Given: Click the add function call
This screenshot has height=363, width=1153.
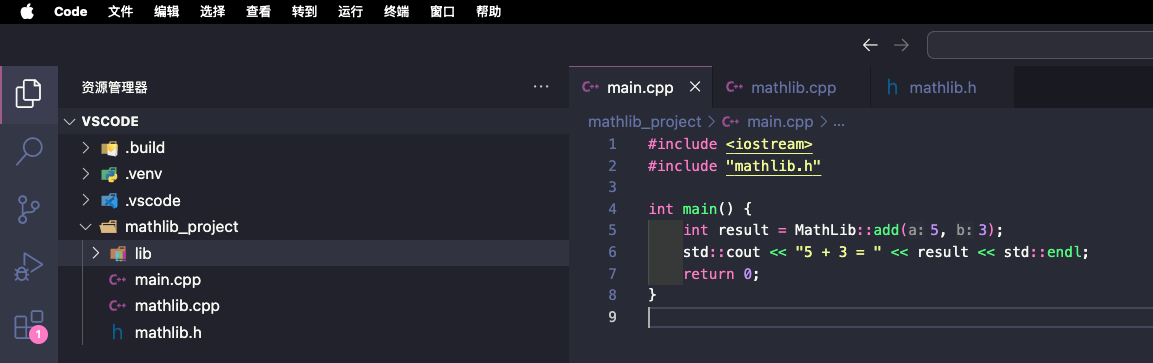Looking at the screenshot, I should tap(887, 230).
